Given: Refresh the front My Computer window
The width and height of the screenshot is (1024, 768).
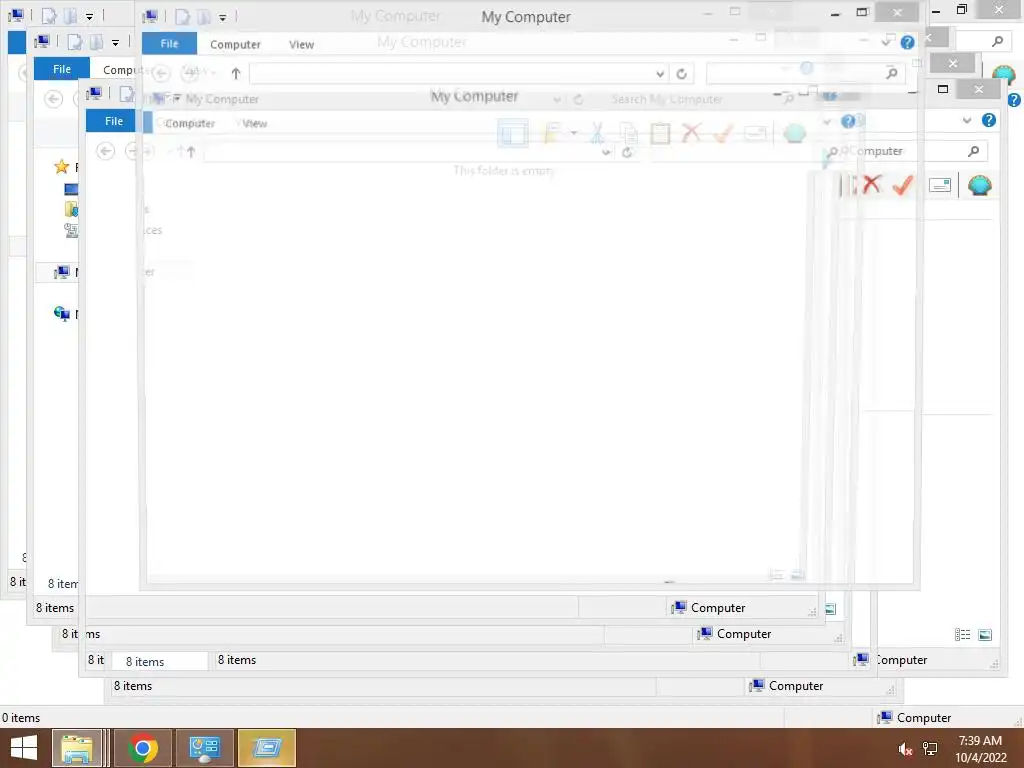Looking at the screenshot, I should (x=681, y=74).
